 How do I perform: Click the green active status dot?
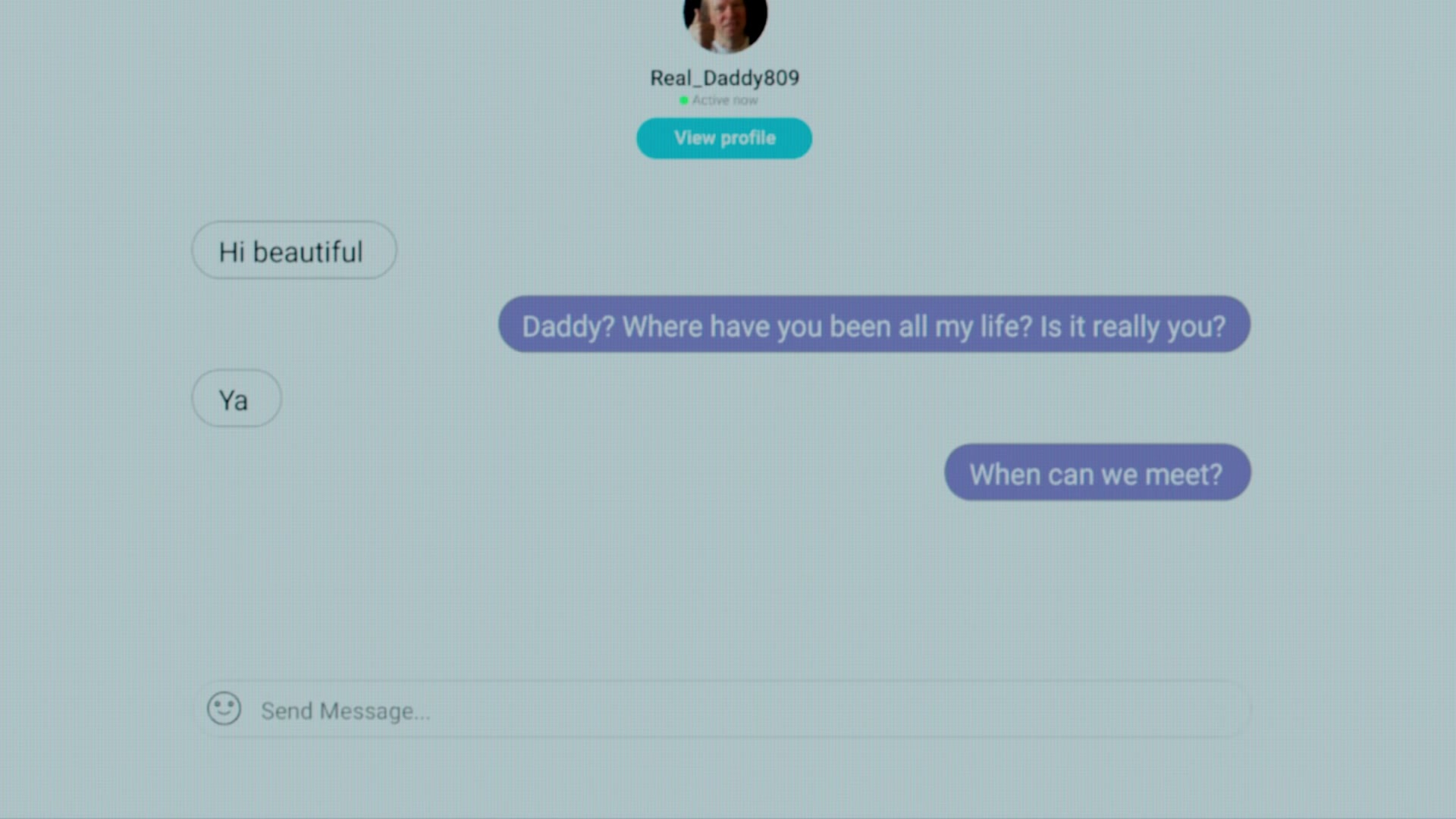tap(684, 100)
